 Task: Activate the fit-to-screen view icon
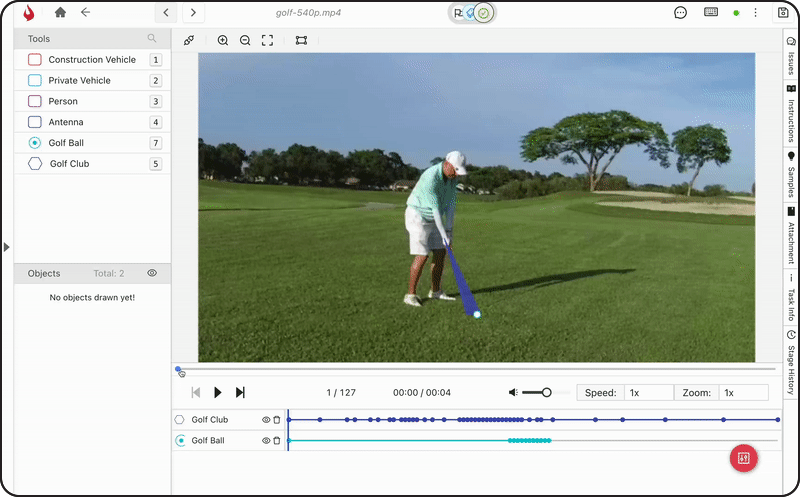[267, 41]
